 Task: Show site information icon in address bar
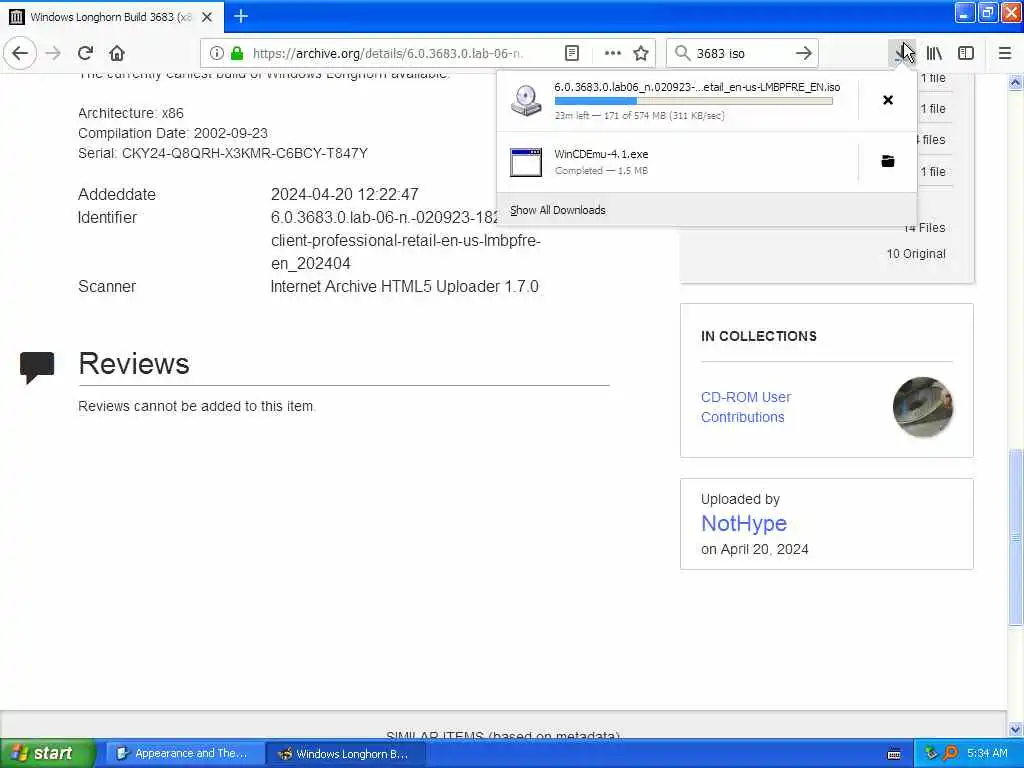click(217, 53)
